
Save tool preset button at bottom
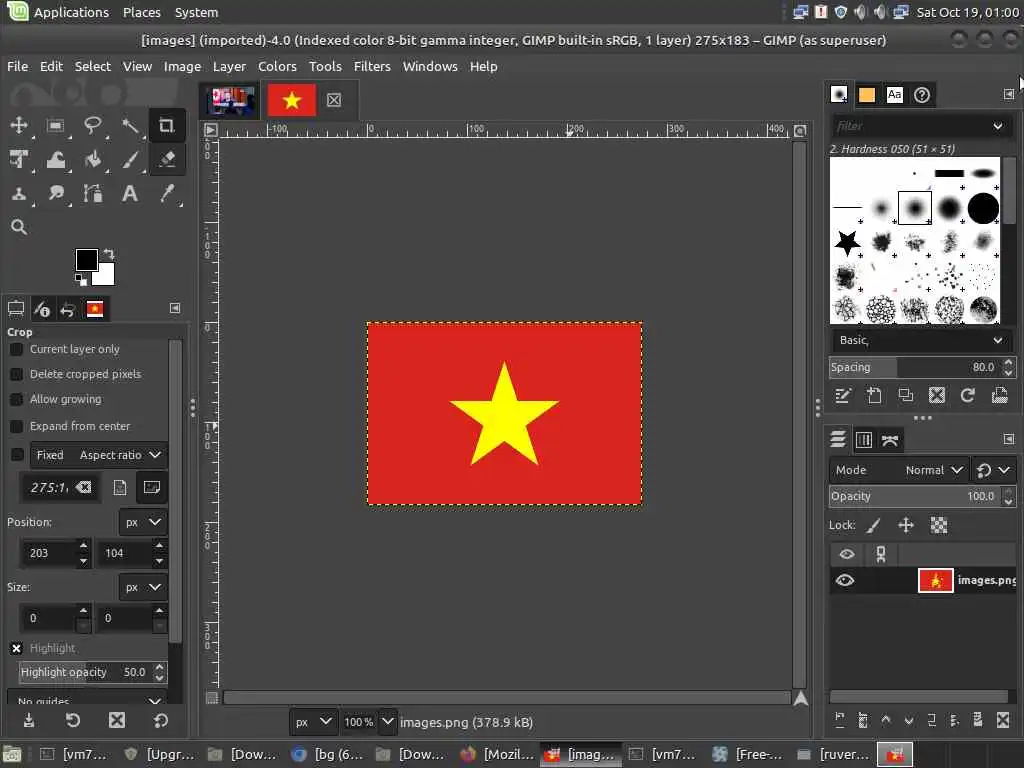point(29,720)
